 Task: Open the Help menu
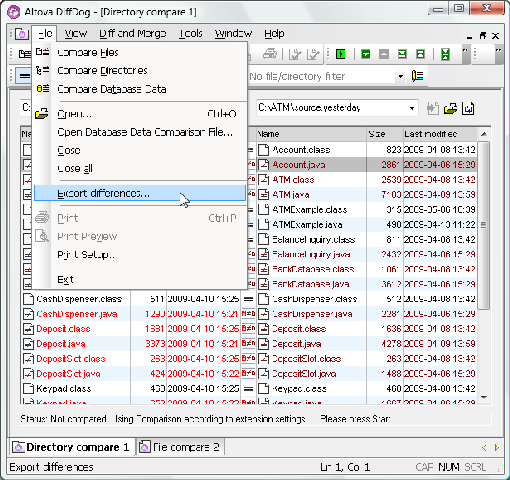pyautogui.click(x=274, y=34)
